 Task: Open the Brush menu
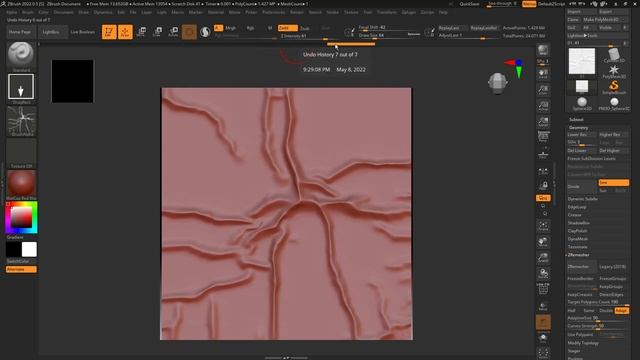coord(28,12)
